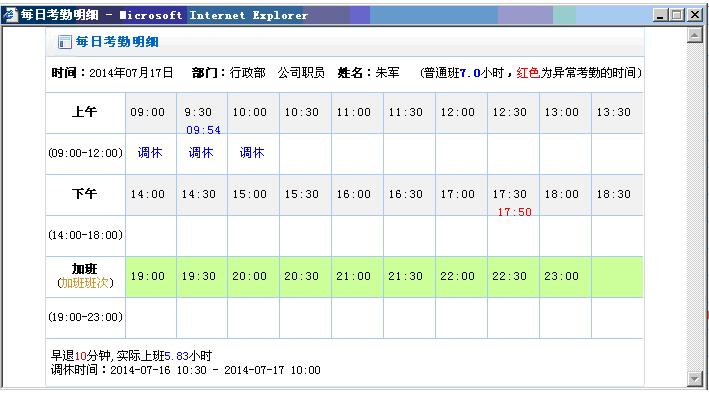Open the 调休 link under 9:30
709x400 pixels.
click(x=201, y=153)
